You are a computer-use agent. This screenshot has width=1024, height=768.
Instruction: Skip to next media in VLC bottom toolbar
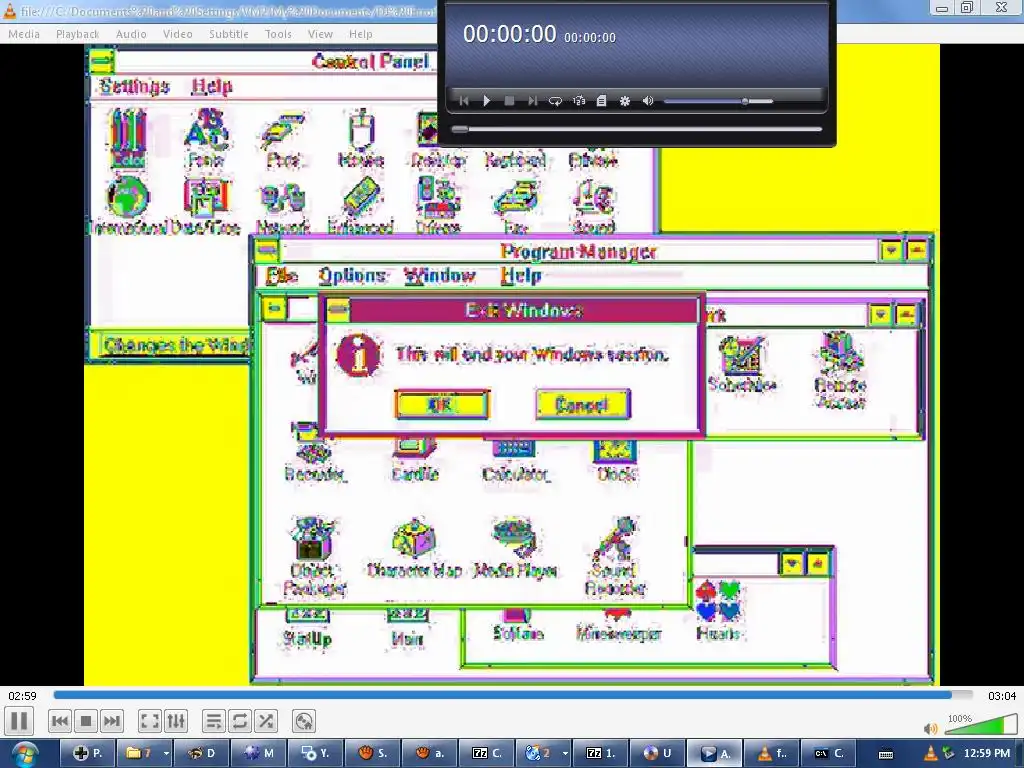click(x=112, y=722)
